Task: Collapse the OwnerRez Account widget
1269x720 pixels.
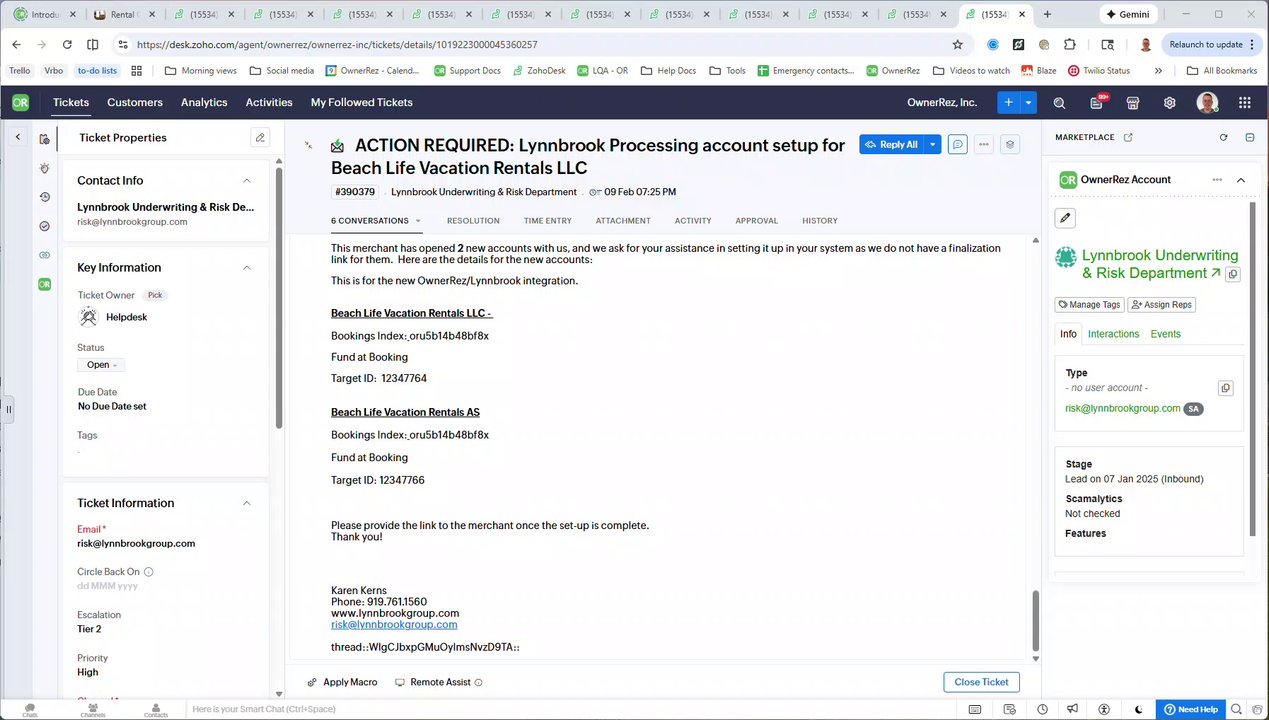Action: (1241, 180)
